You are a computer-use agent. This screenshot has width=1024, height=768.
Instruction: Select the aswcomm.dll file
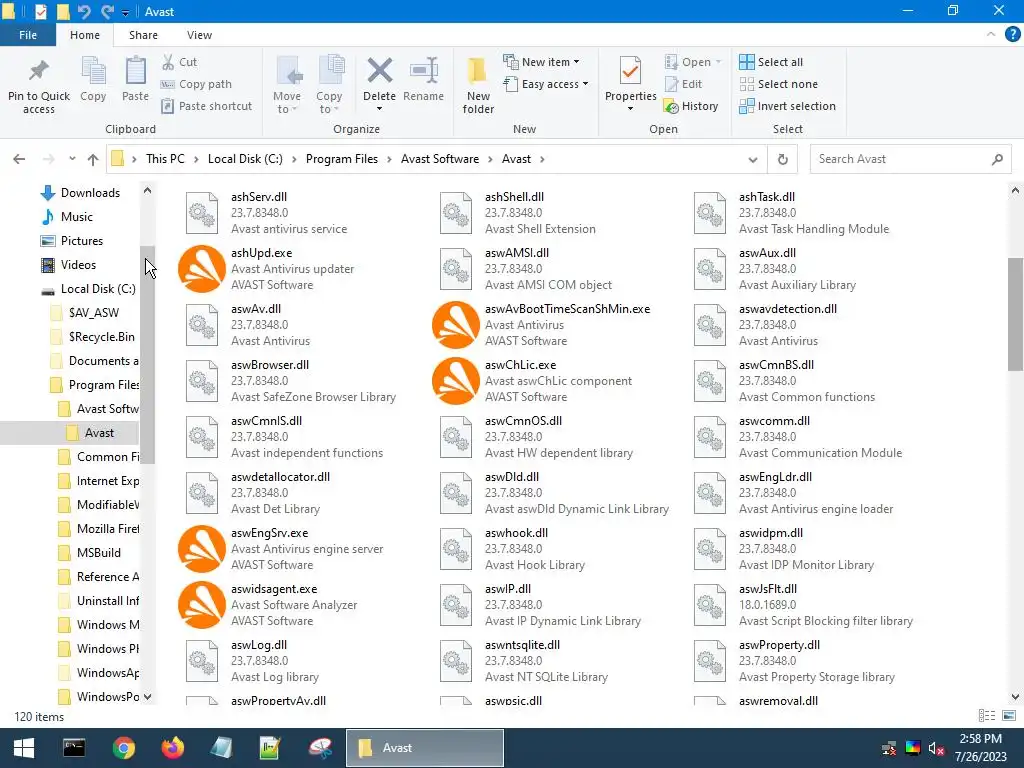(798, 437)
